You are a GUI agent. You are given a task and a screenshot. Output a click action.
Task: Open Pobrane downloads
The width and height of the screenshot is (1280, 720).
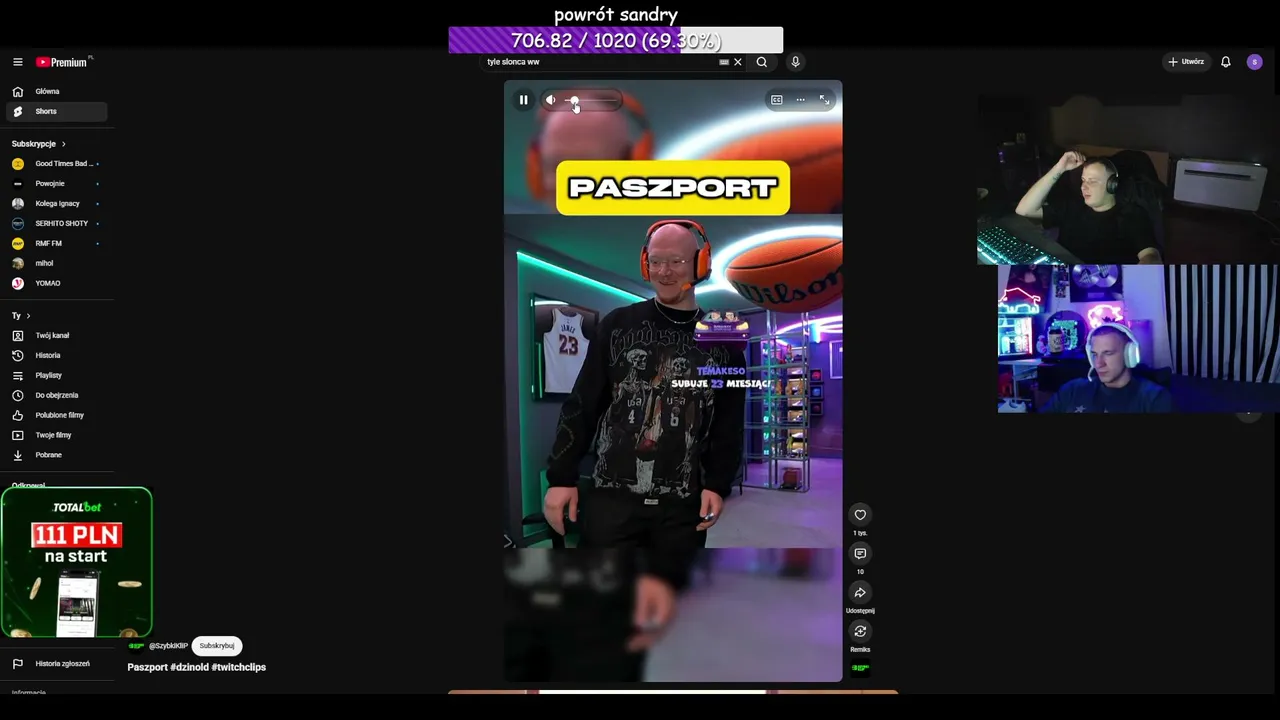click(x=56, y=455)
